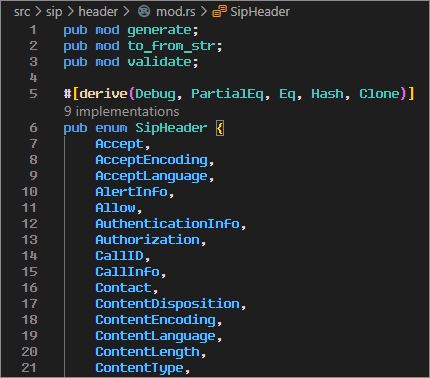Click line number 6 in gutter
Screen dimensions: 430x378
tap(33, 128)
